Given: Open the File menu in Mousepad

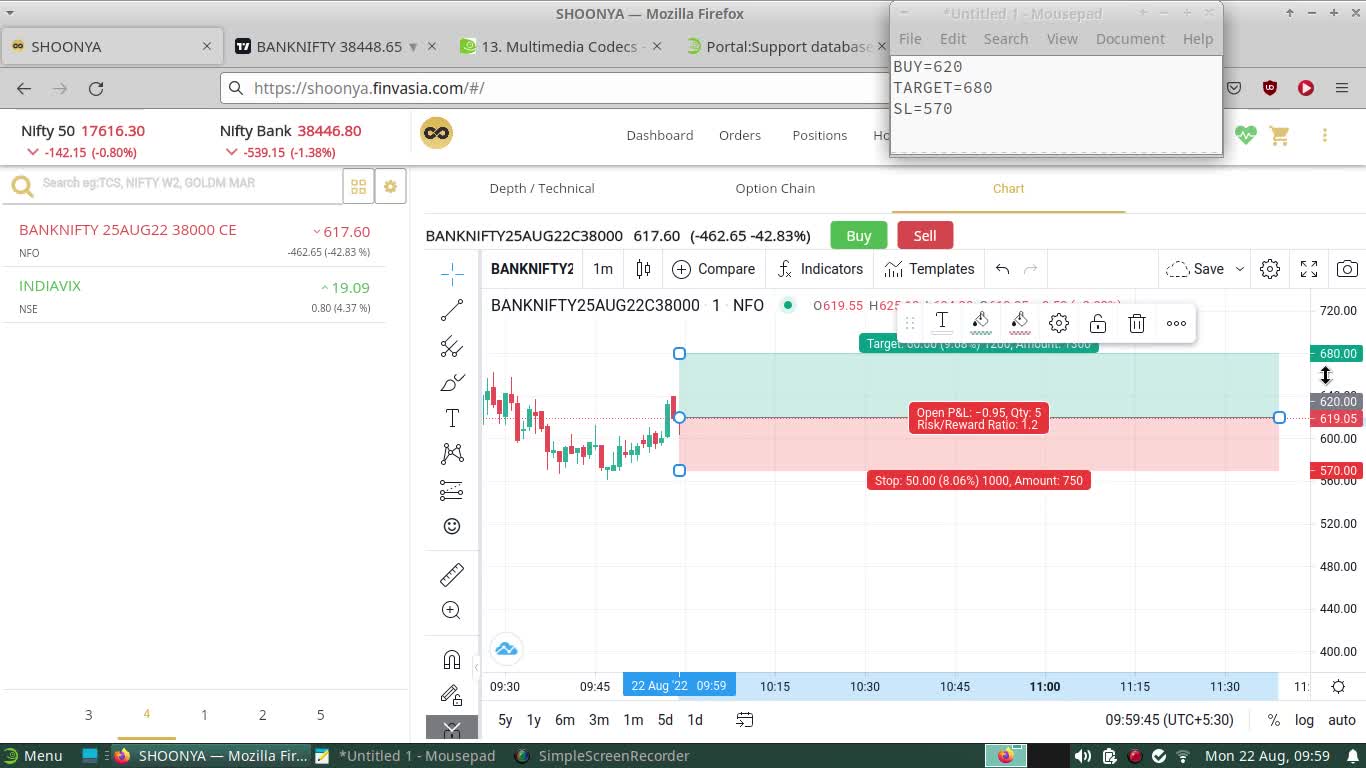Looking at the screenshot, I should pos(910,39).
